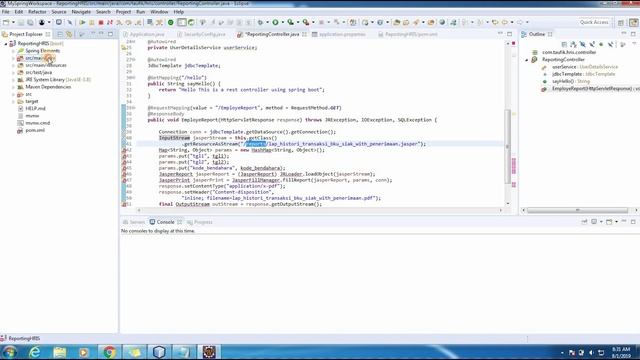
Task: Open the dropdown arrow beside the Run icon
Action: pos(282,22)
